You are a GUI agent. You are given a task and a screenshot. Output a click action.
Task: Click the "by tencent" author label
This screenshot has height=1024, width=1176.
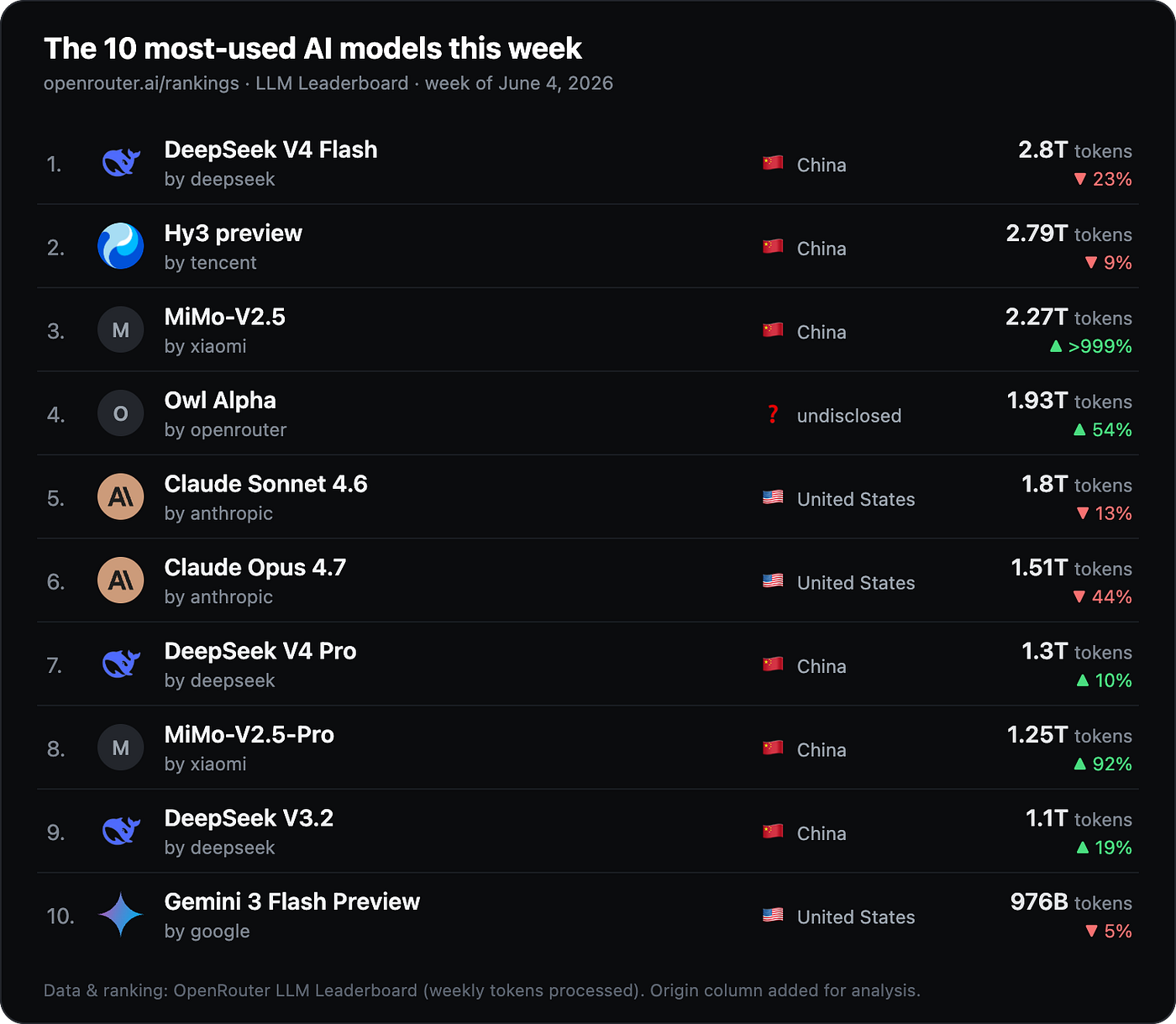[211, 263]
